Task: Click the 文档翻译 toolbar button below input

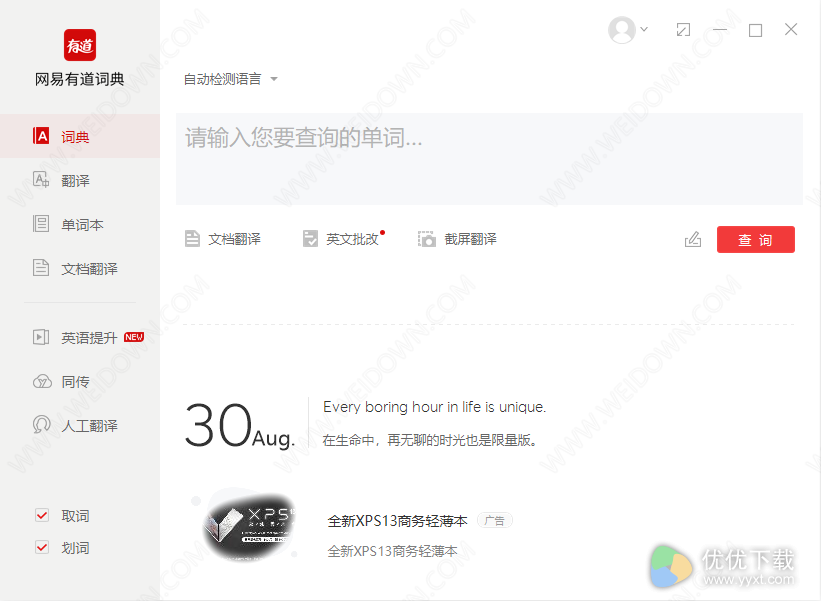Action: pyautogui.click(x=223, y=239)
